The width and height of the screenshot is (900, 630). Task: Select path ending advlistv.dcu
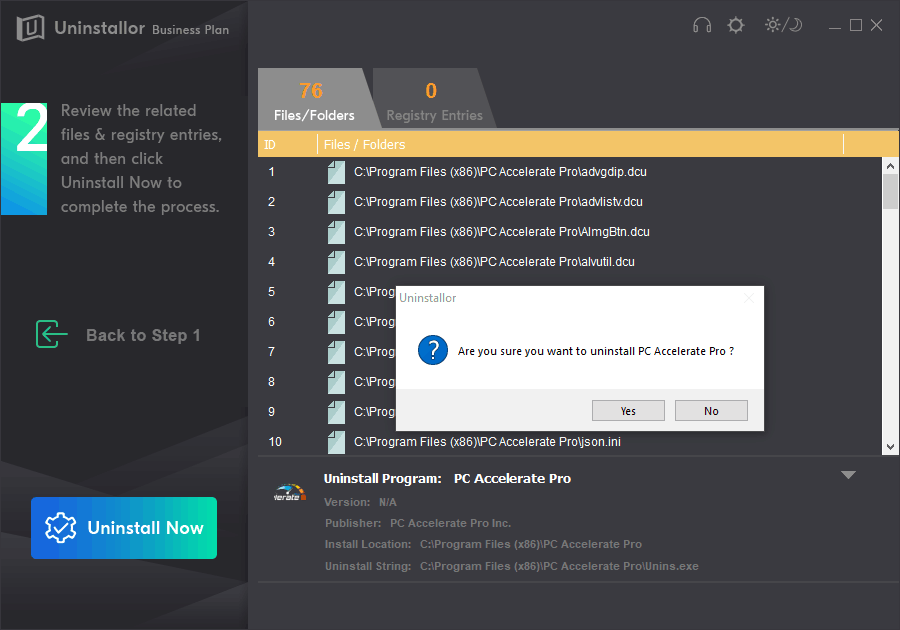pyautogui.click(x=498, y=202)
